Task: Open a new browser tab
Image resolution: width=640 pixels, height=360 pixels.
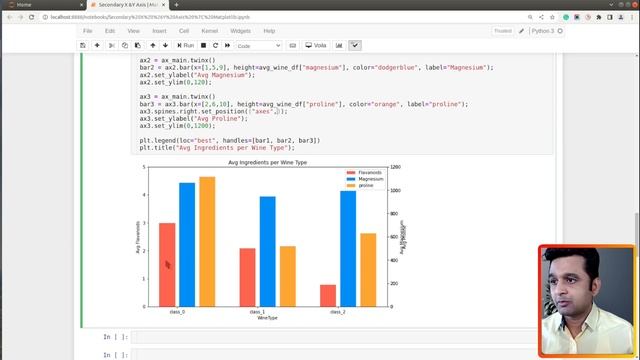Action: coord(176,5)
